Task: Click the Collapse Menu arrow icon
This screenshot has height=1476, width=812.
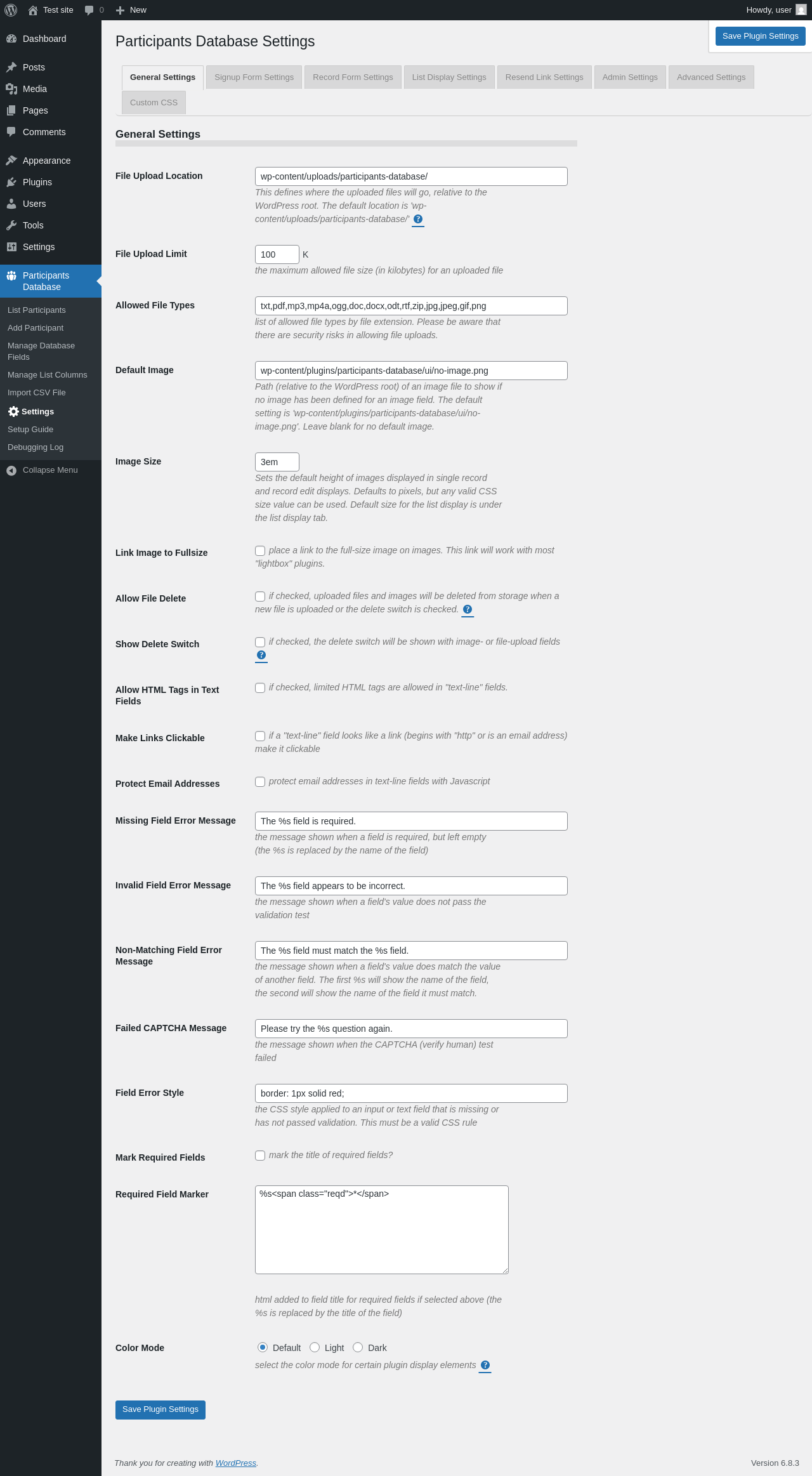Action: (11, 470)
